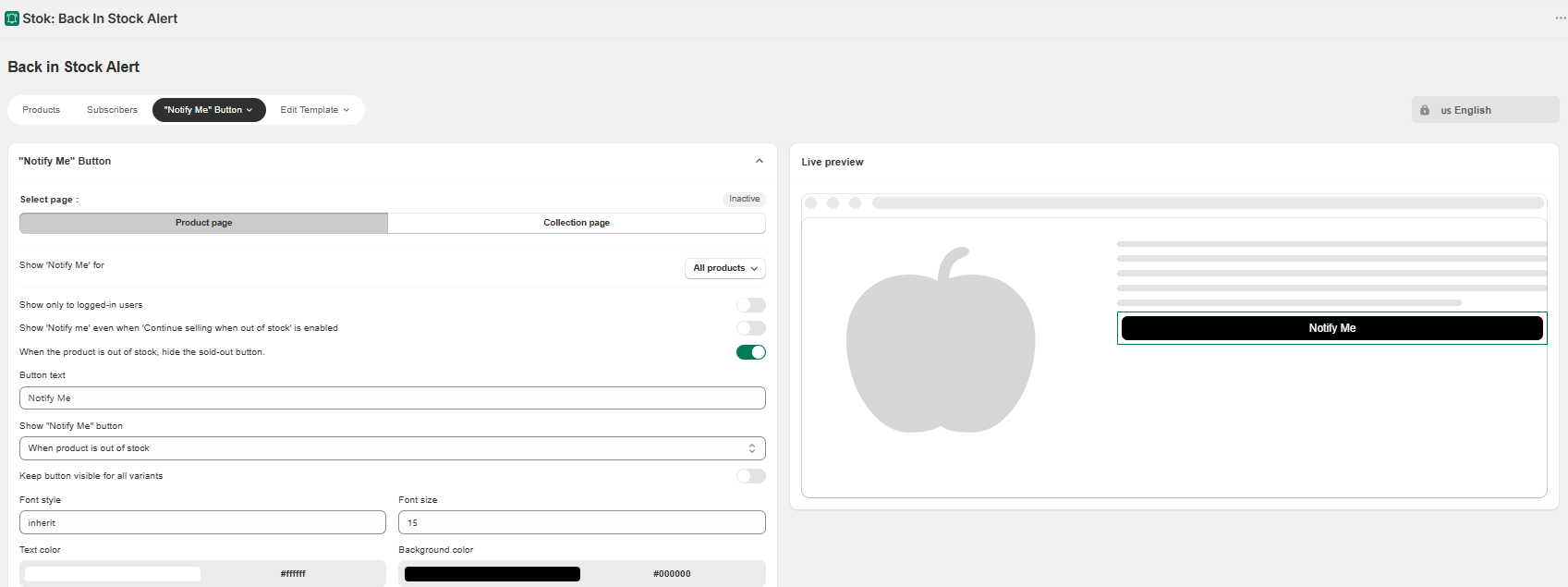Image resolution: width=1568 pixels, height=587 pixels.
Task: Click the lock icon beside English
Action: coord(1425,110)
